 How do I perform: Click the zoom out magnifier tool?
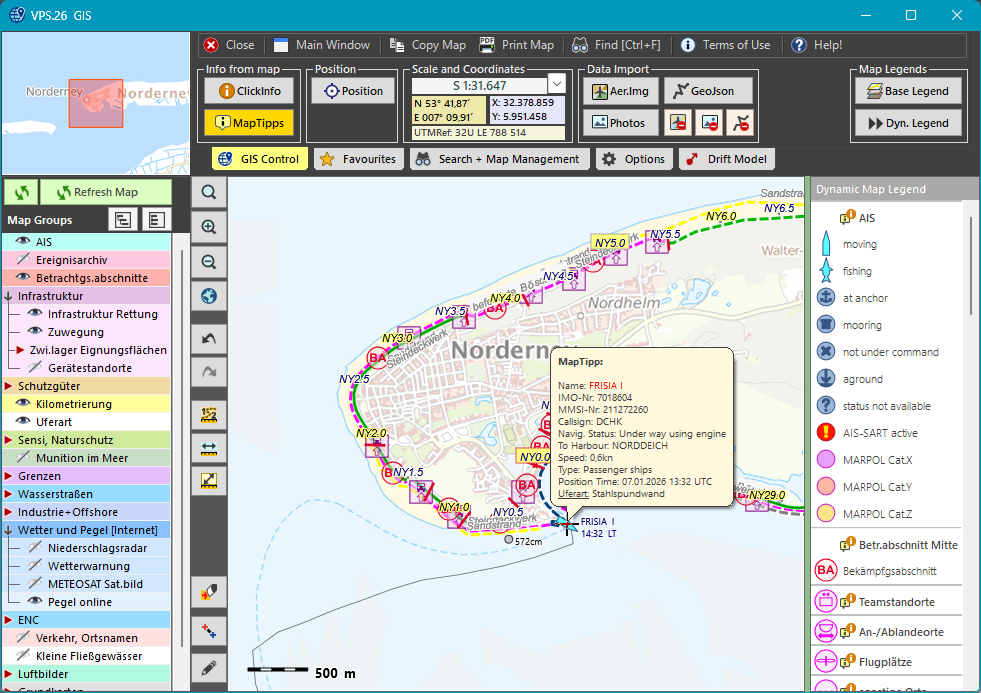click(x=209, y=262)
